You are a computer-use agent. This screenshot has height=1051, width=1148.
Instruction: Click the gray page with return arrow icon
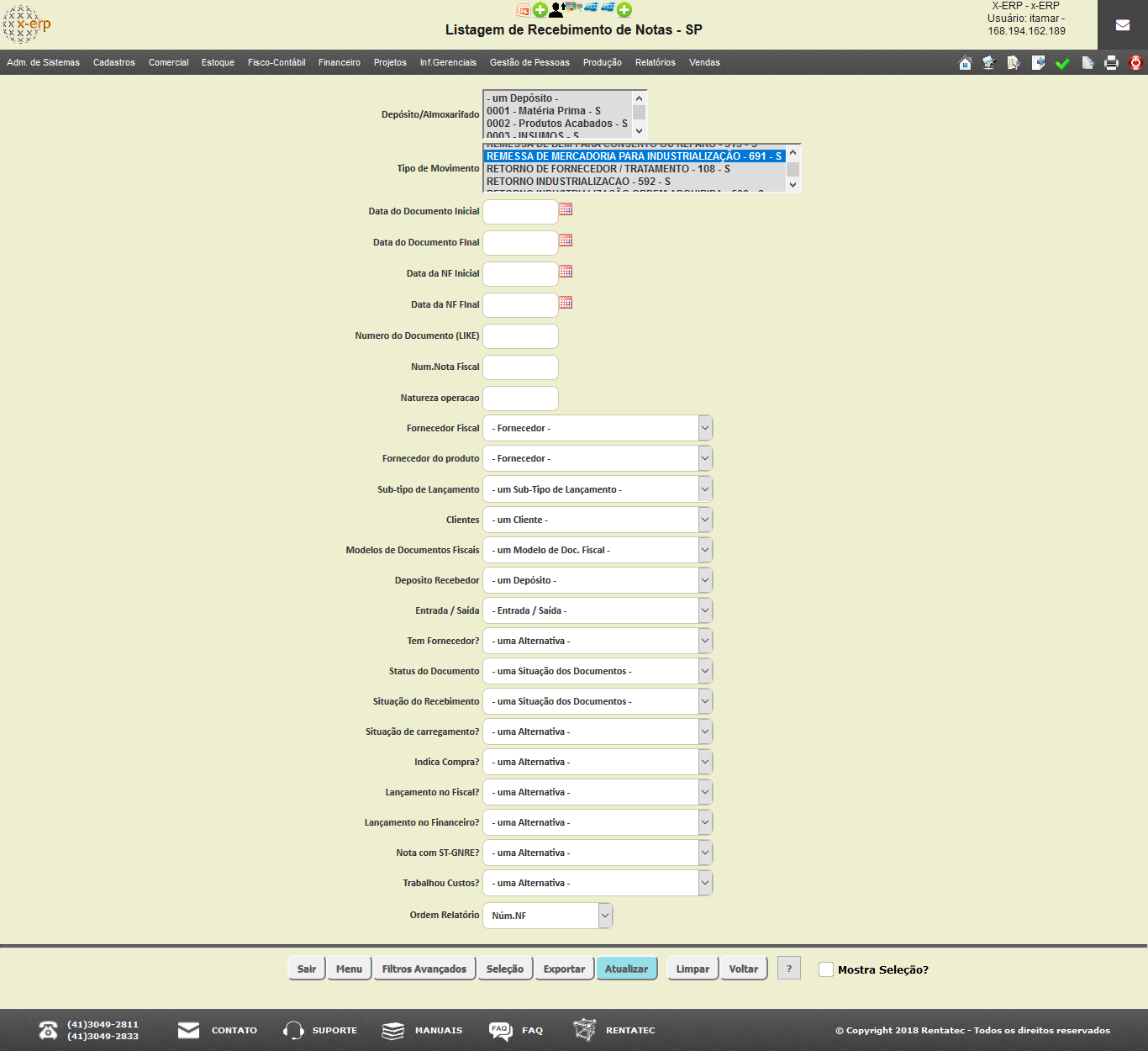pyautogui.click(x=1087, y=63)
